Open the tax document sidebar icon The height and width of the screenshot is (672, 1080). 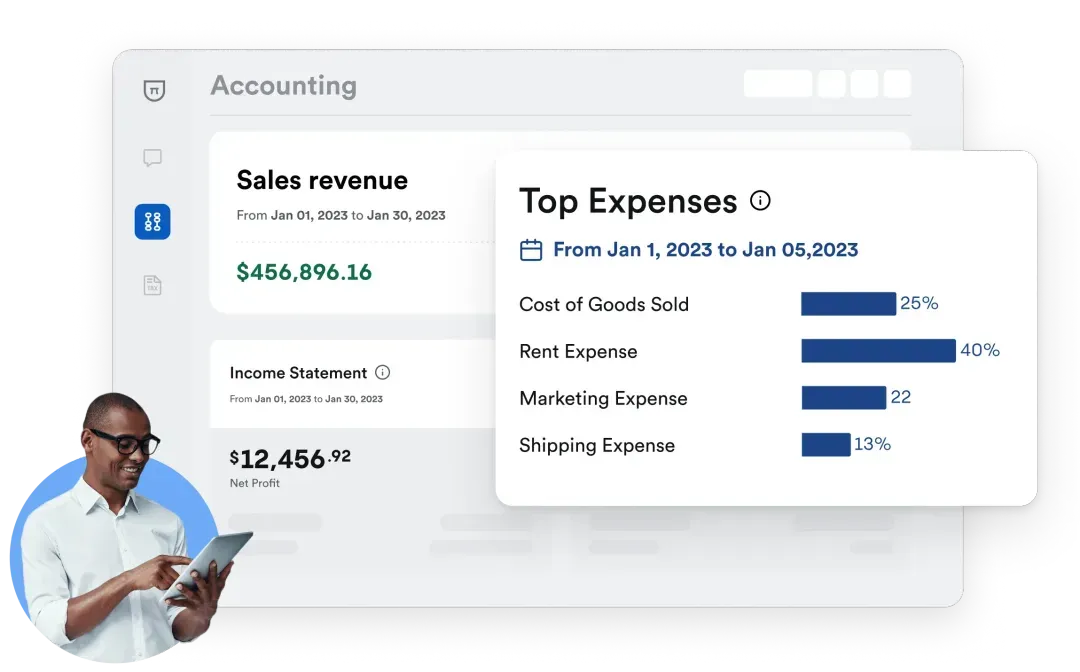click(152, 285)
